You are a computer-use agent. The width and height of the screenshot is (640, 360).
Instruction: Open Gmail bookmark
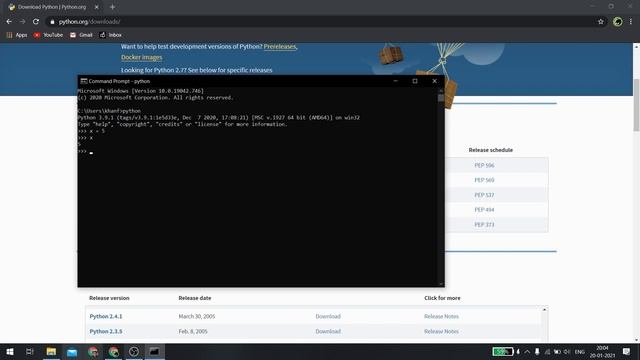pyautogui.click(x=81, y=35)
